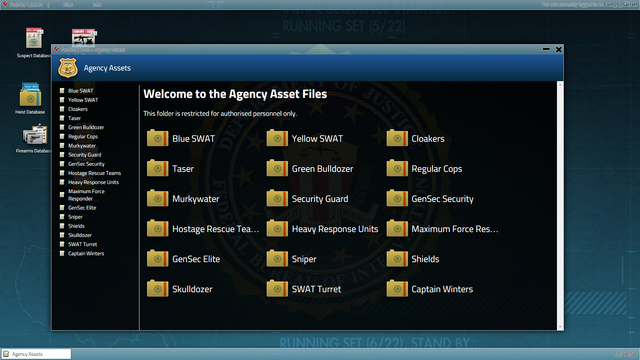Click the vertical scrollbar of asset files

click(x=560, y=206)
